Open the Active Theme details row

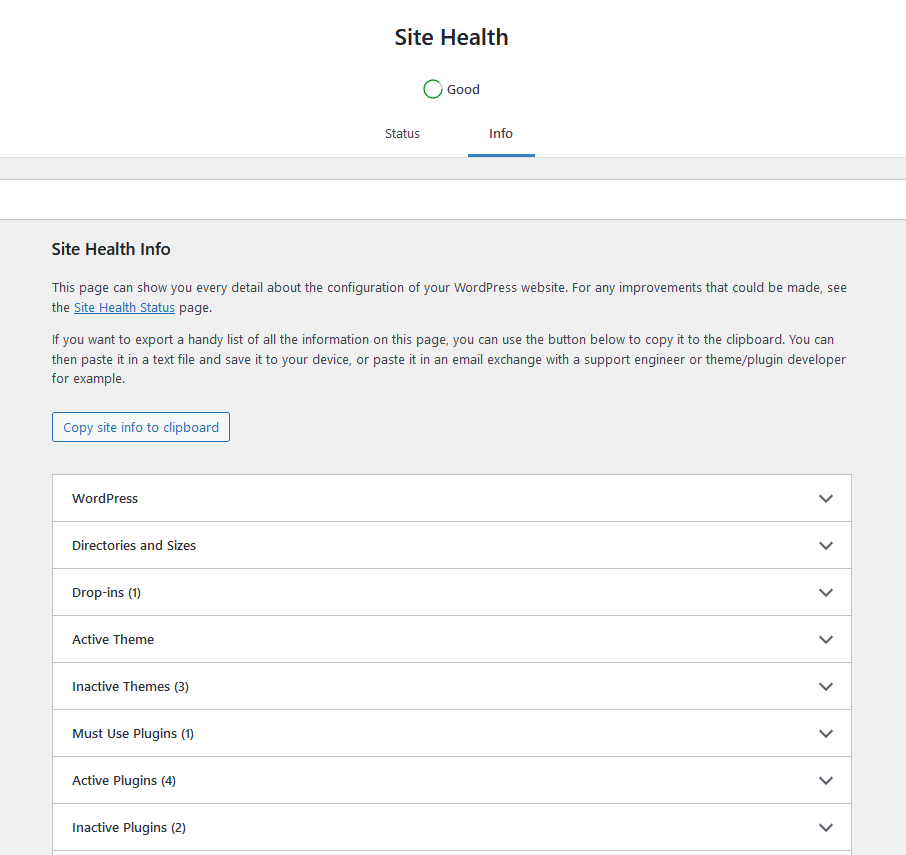(x=452, y=640)
